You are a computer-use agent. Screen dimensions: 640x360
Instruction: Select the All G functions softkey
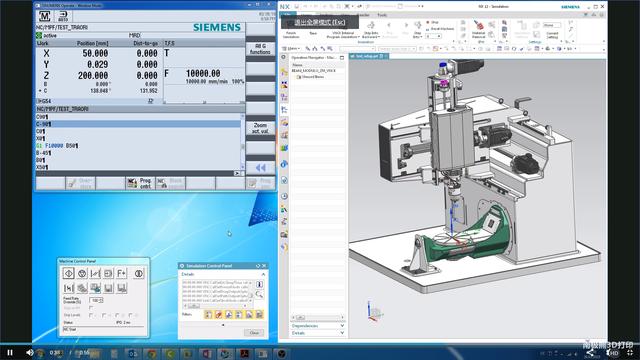tap(260, 49)
